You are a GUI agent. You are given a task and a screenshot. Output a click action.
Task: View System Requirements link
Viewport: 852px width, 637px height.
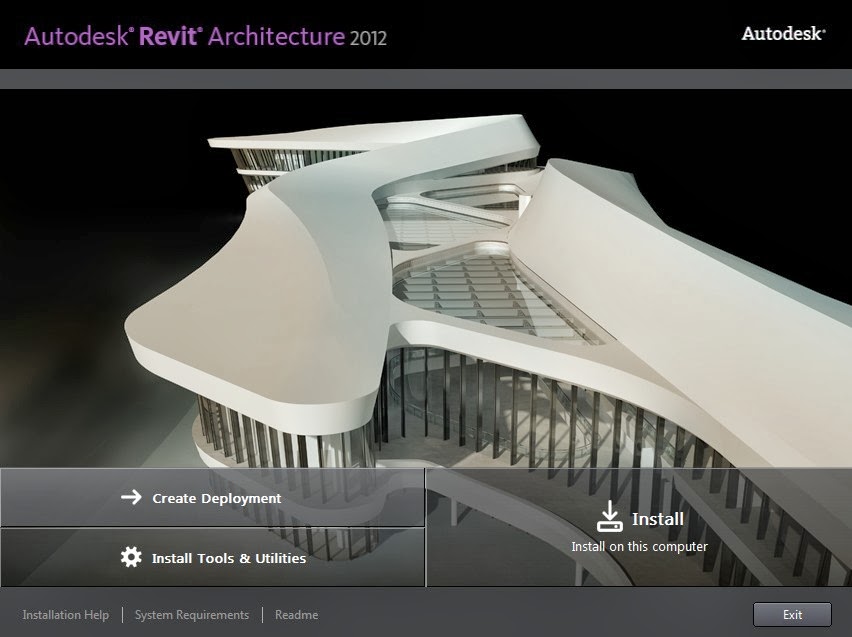click(x=192, y=615)
